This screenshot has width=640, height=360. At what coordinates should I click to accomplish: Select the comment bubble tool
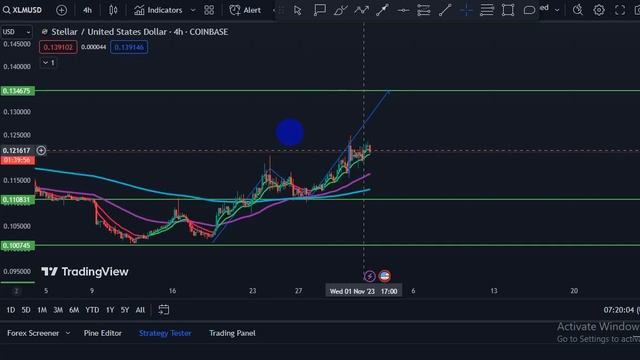click(529, 10)
